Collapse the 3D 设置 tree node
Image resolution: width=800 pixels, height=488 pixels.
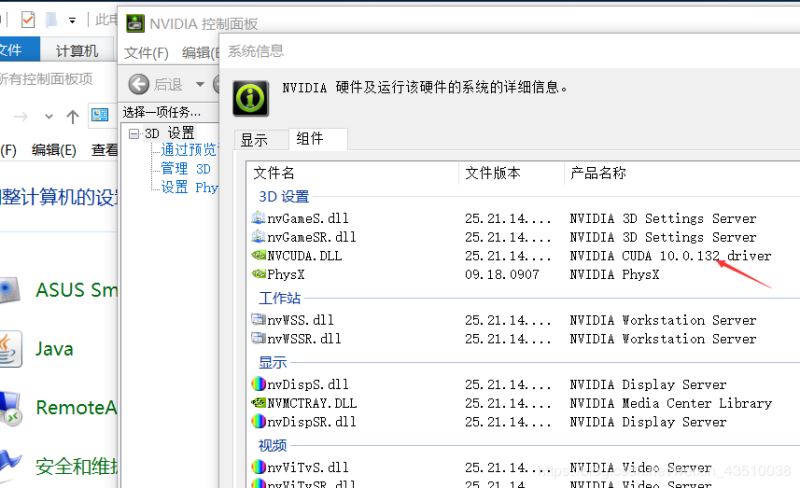pos(134,134)
